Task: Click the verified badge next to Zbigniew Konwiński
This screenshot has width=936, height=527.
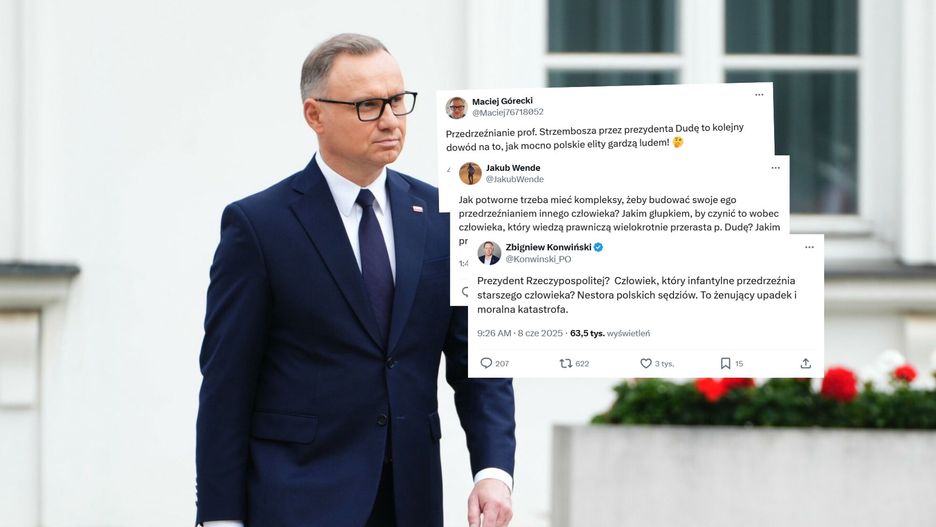Action: click(x=598, y=247)
